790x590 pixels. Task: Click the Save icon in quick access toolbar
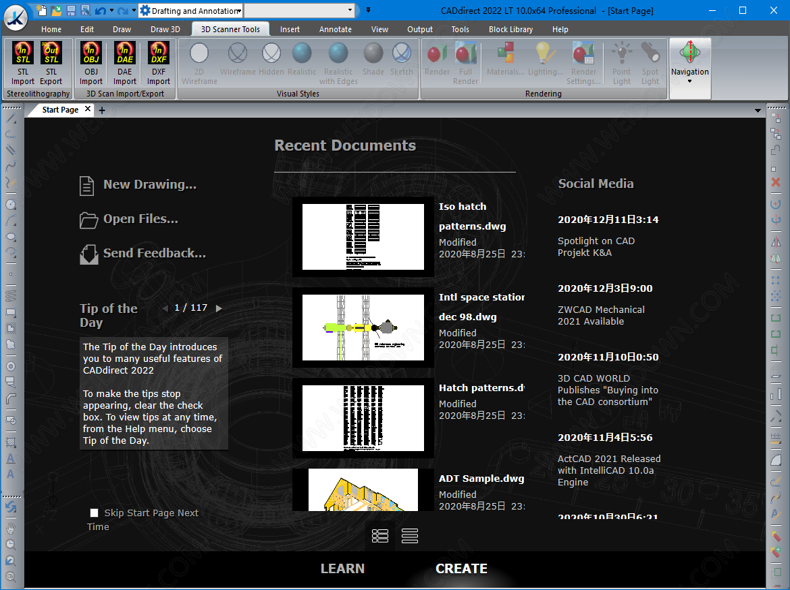71,11
